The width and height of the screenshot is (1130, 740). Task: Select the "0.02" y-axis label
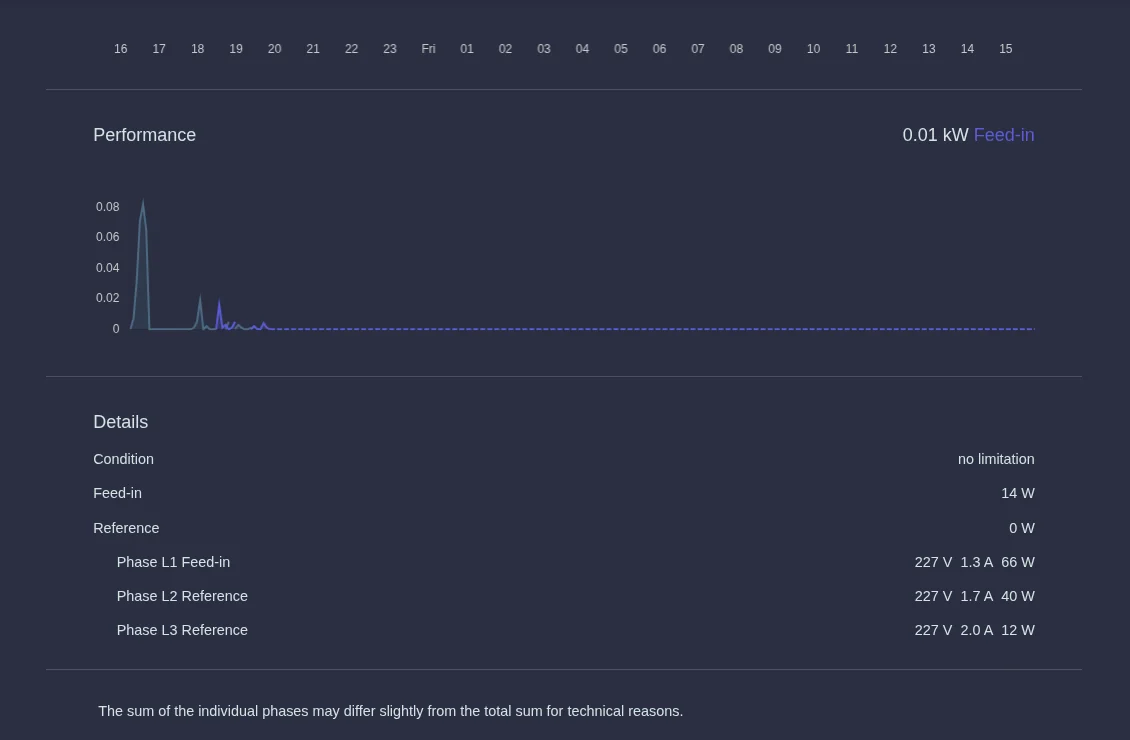[107, 298]
